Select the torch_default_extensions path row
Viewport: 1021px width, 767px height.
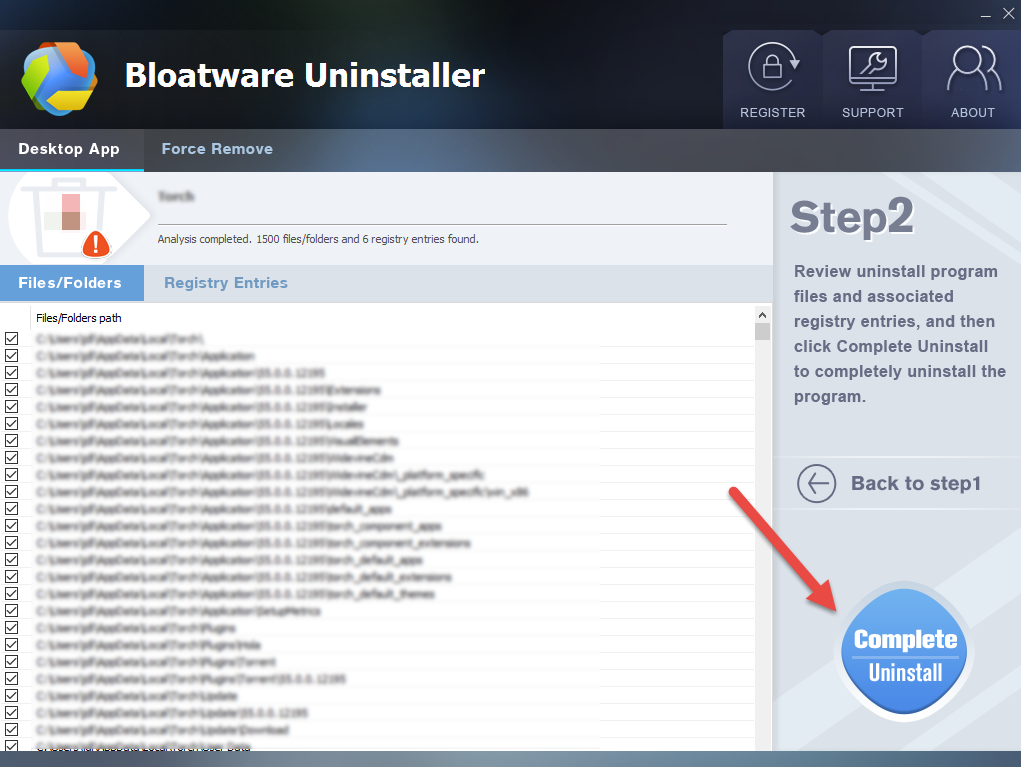pos(244,577)
